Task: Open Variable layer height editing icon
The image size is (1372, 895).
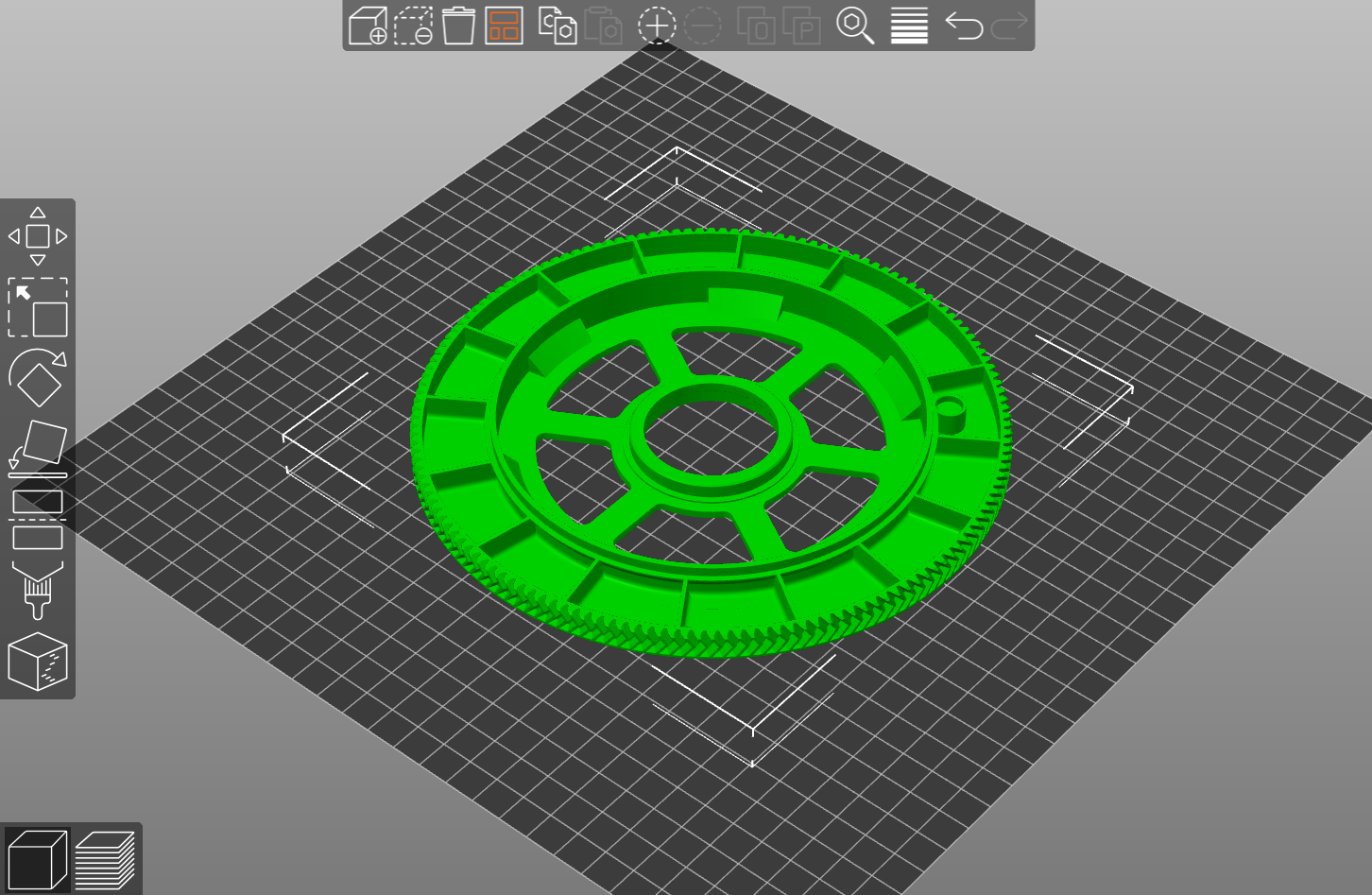Action: coord(909,26)
